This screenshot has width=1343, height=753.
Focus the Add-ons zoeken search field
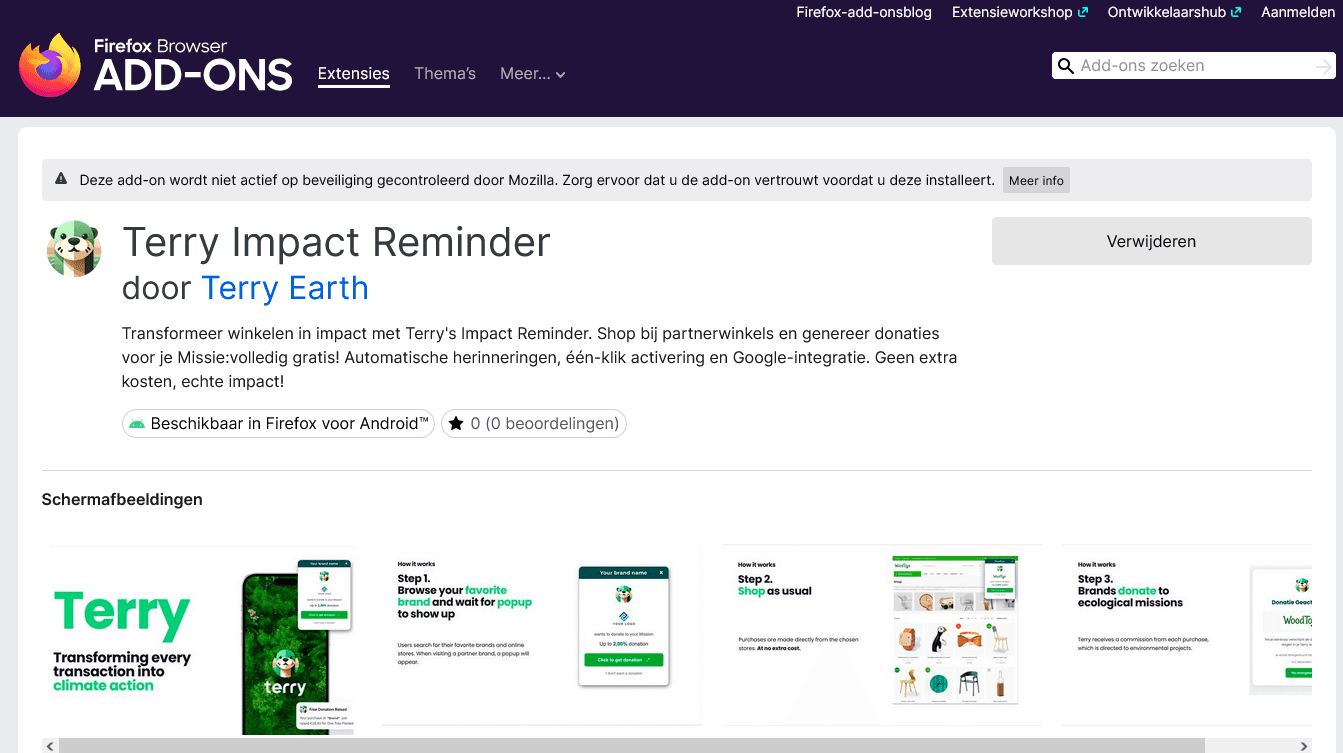[x=1194, y=67]
